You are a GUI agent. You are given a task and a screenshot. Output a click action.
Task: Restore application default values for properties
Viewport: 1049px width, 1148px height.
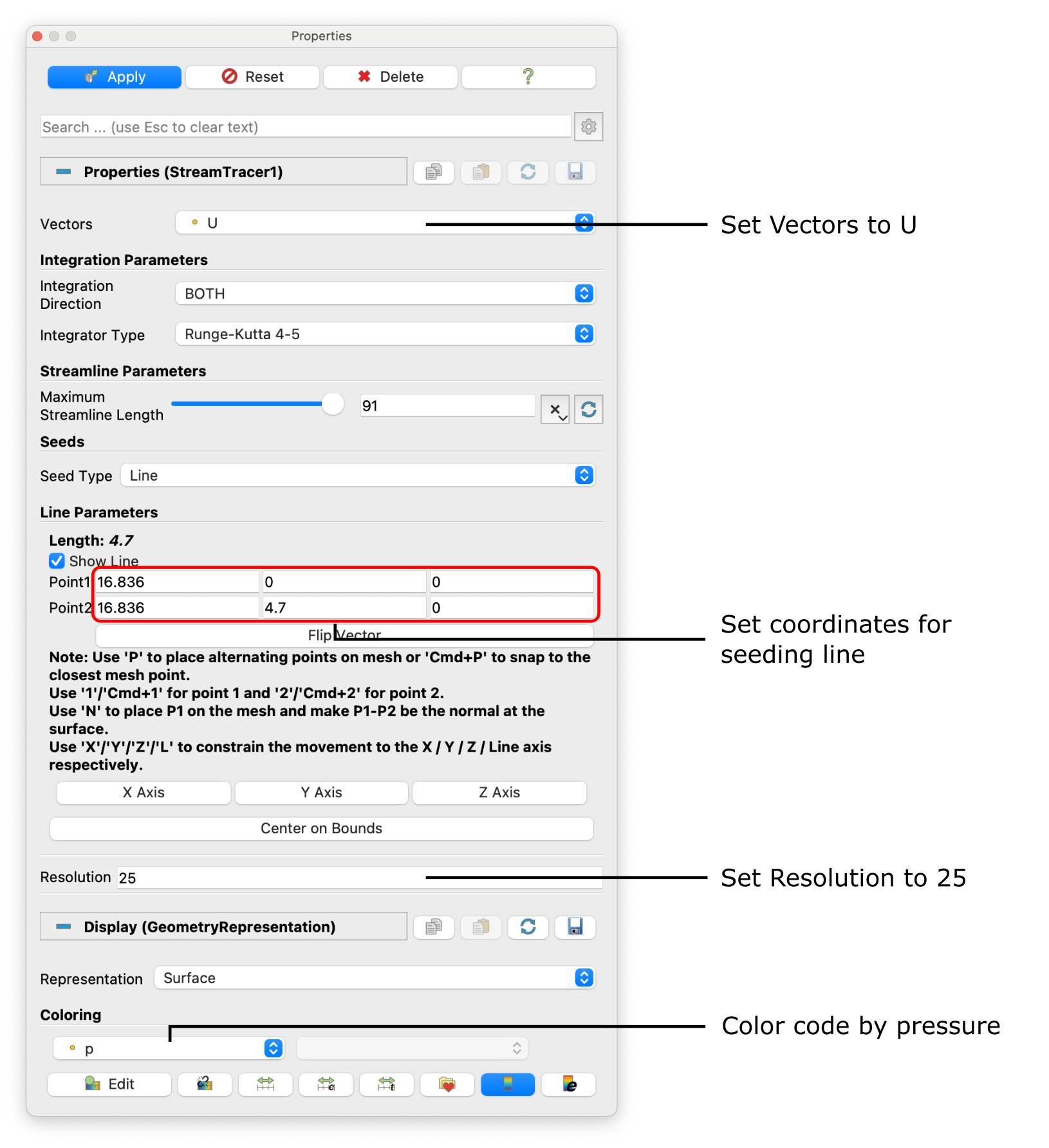point(528,172)
